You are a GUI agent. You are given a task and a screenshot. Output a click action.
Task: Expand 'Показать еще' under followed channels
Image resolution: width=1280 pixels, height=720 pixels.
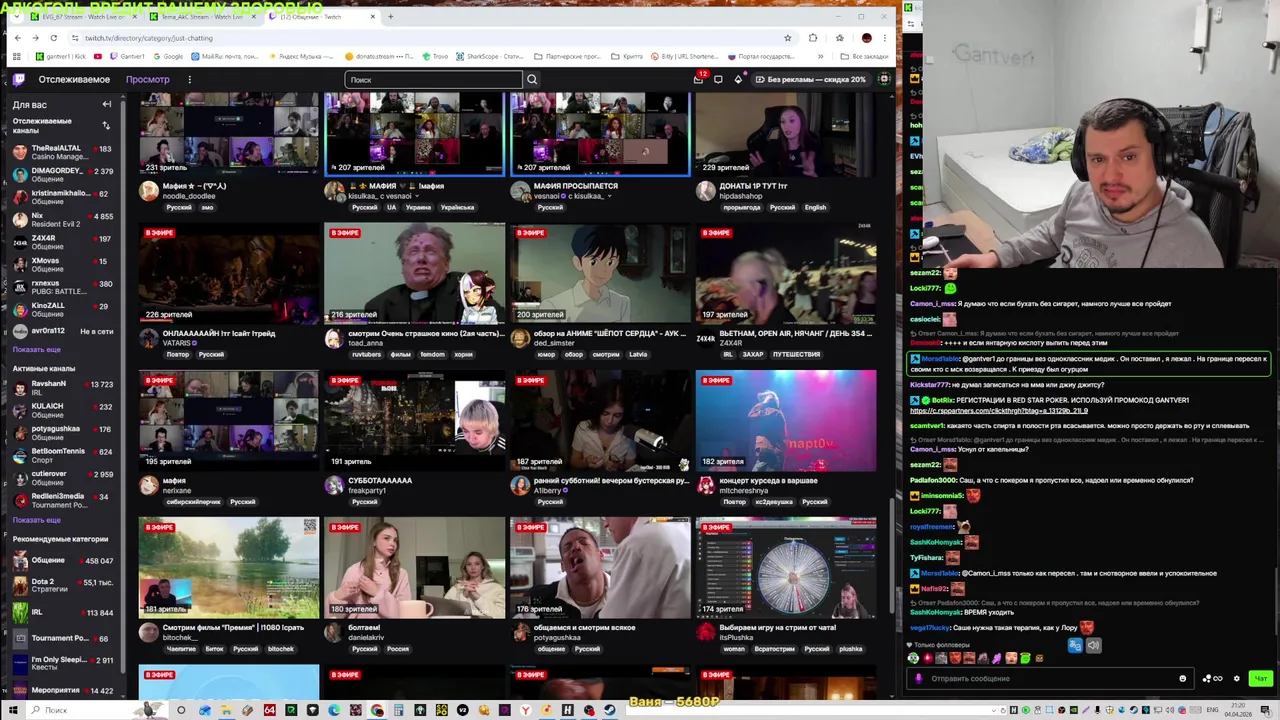(37, 350)
